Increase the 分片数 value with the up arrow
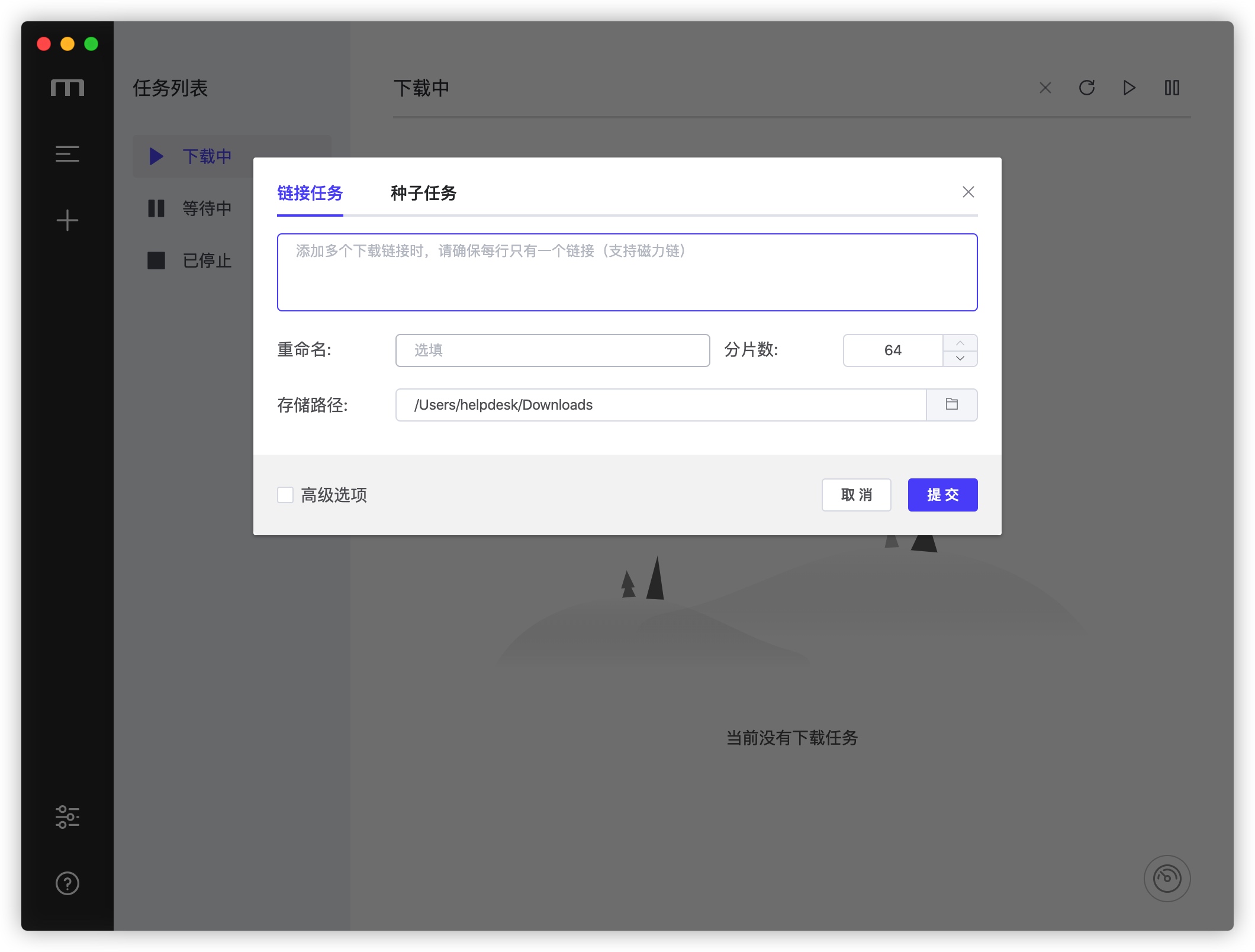The image size is (1255, 952). point(960,343)
